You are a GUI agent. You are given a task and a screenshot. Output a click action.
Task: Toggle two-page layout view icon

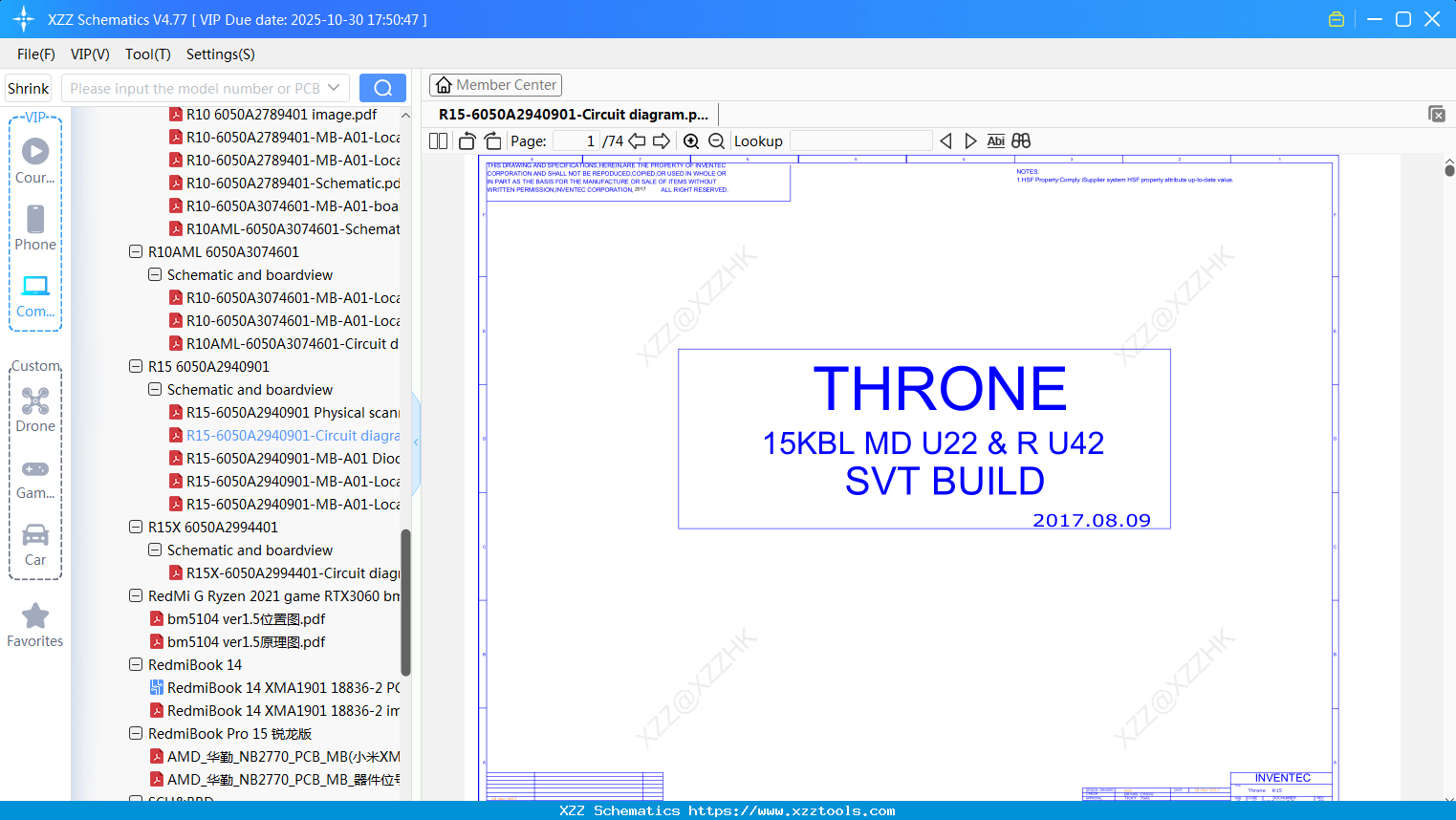(x=439, y=141)
